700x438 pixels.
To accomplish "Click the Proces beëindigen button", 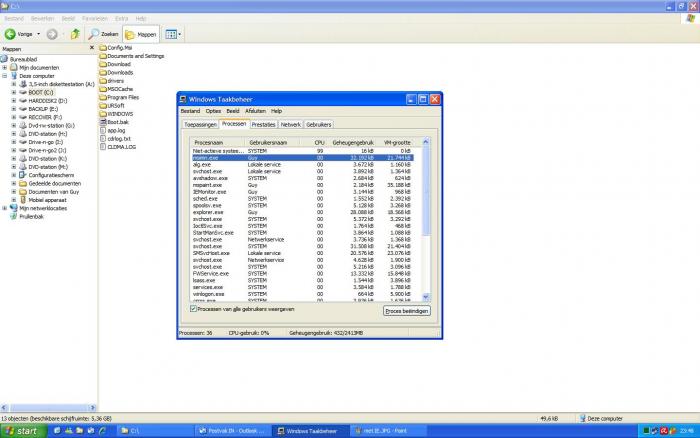I will click(x=406, y=311).
